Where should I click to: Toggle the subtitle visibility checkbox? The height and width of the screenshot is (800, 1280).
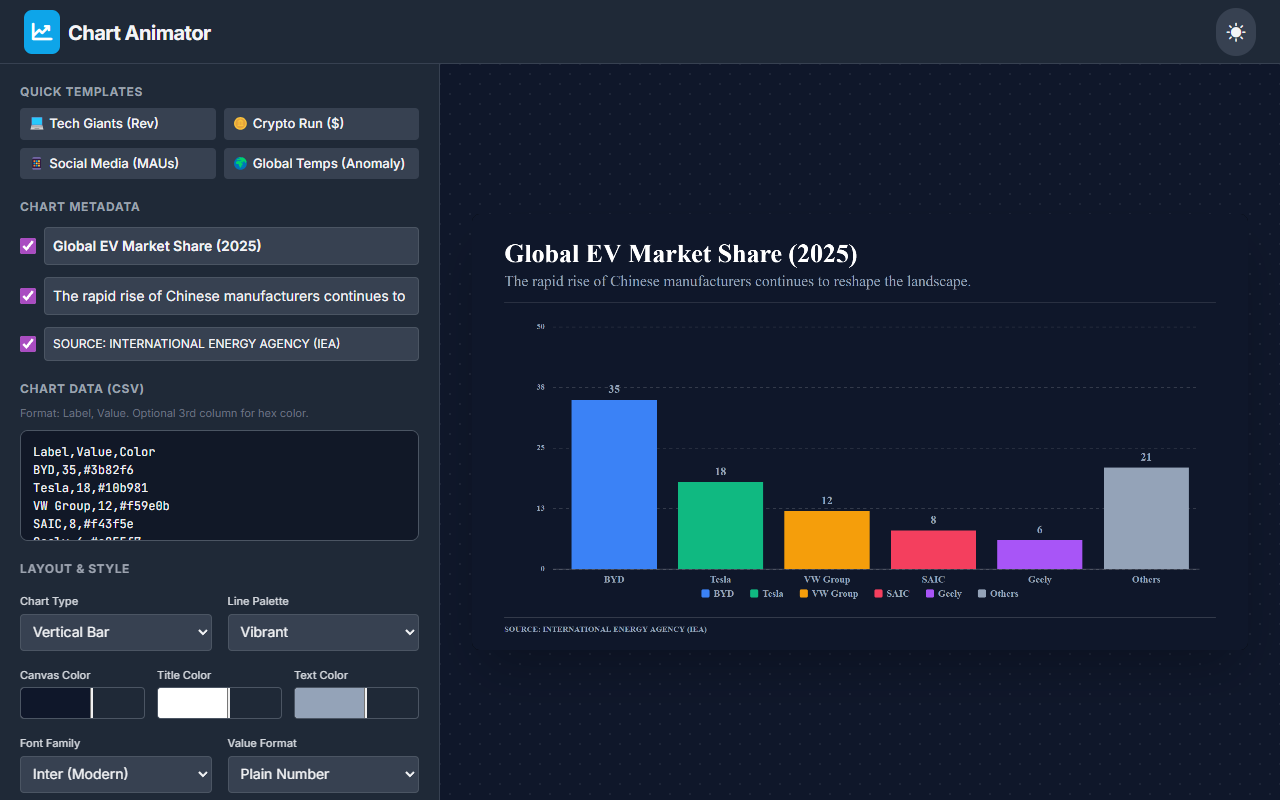(x=27, y=295)
